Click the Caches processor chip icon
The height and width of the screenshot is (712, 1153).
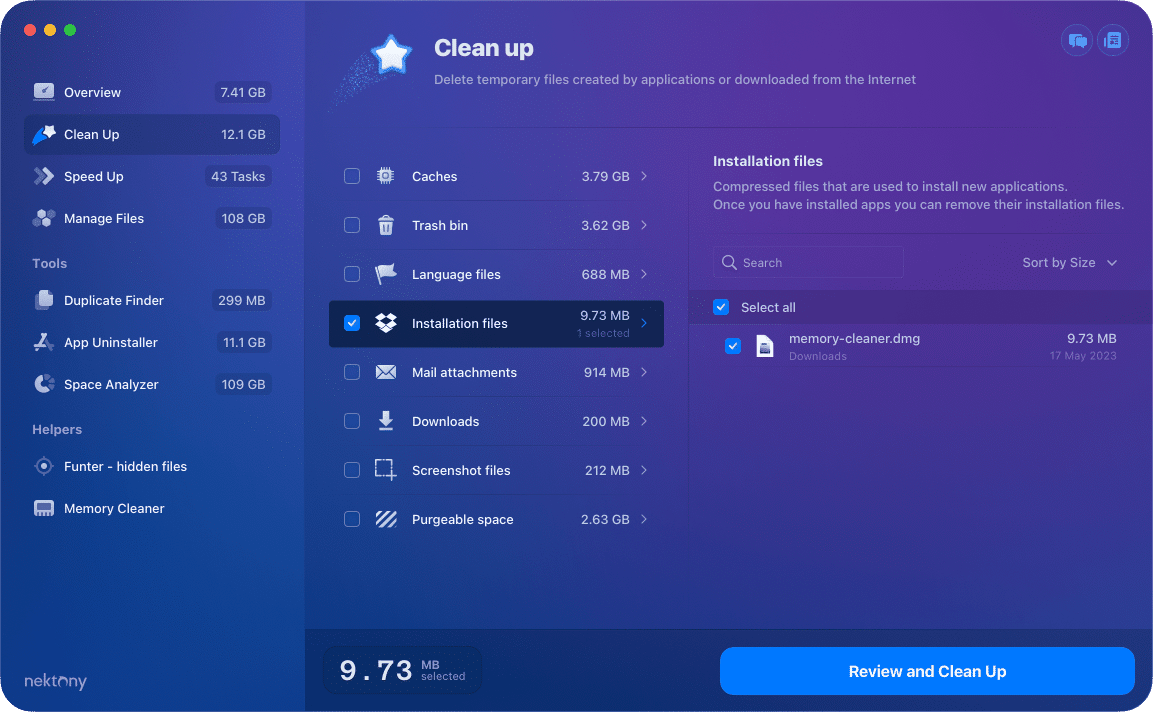coord(385,176)
